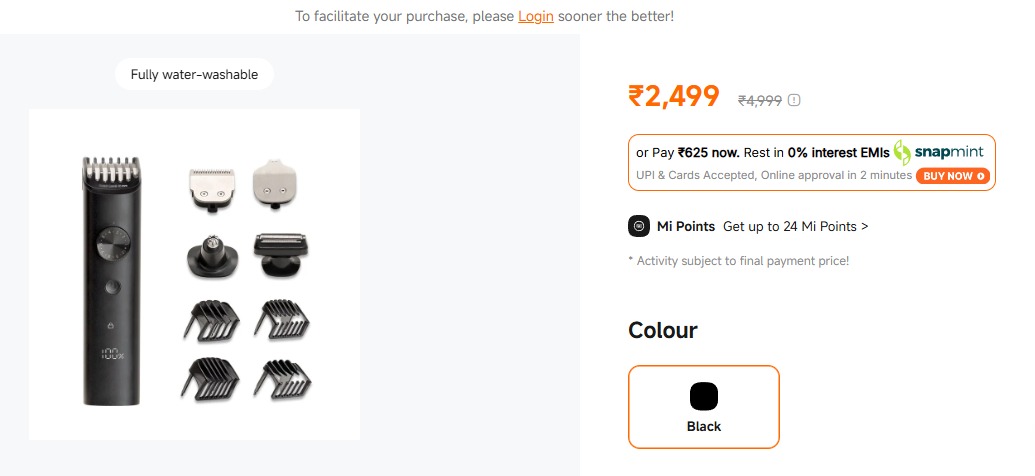Click the white ceramic blade attachment
Image resolution: width=1035 pixels, height=476 pixels.
click(276, 181)
